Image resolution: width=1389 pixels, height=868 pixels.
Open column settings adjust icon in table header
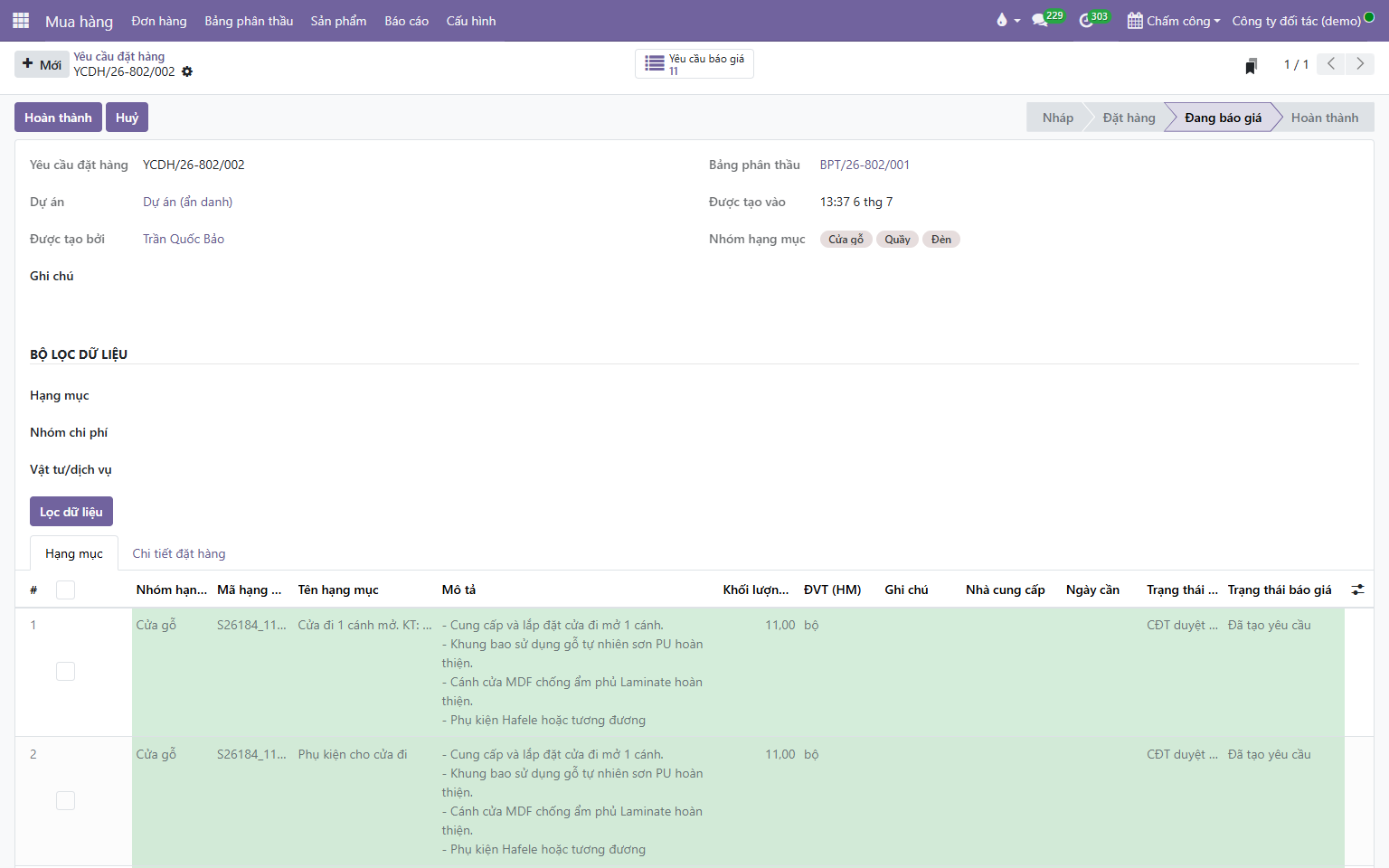[x=1357, y=590]
